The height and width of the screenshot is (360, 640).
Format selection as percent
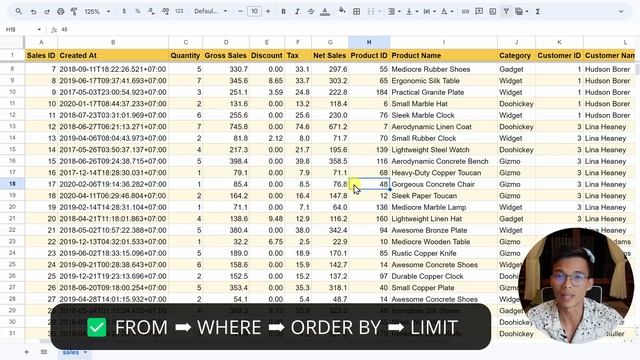[x=138, y=11]
